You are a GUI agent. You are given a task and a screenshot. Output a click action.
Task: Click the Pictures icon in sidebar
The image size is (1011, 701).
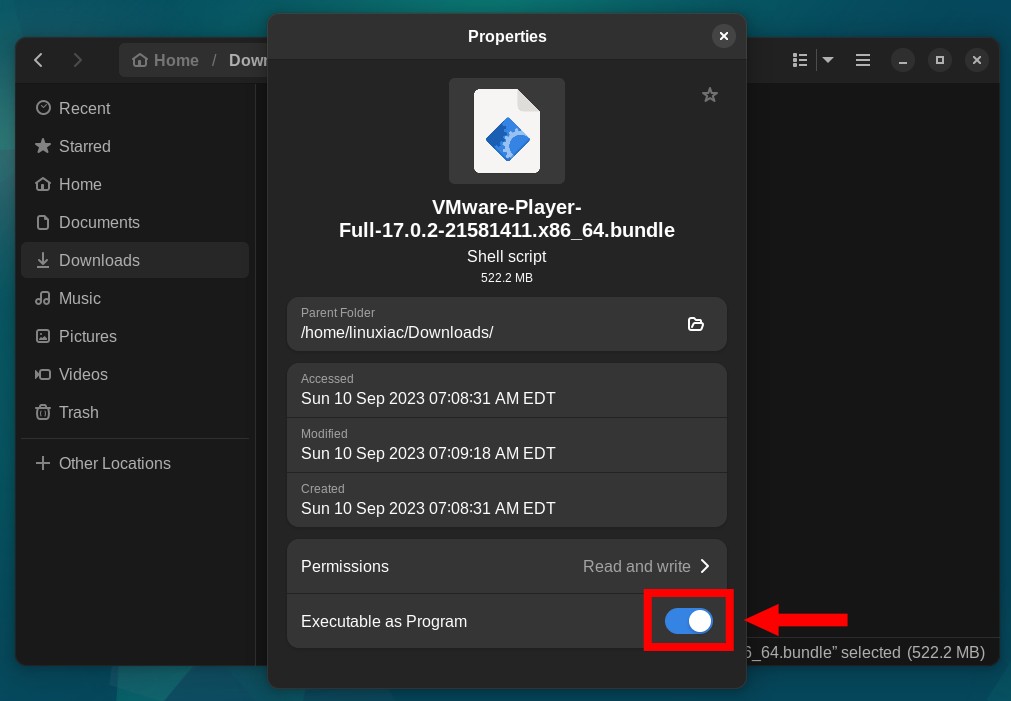[43, 336]
